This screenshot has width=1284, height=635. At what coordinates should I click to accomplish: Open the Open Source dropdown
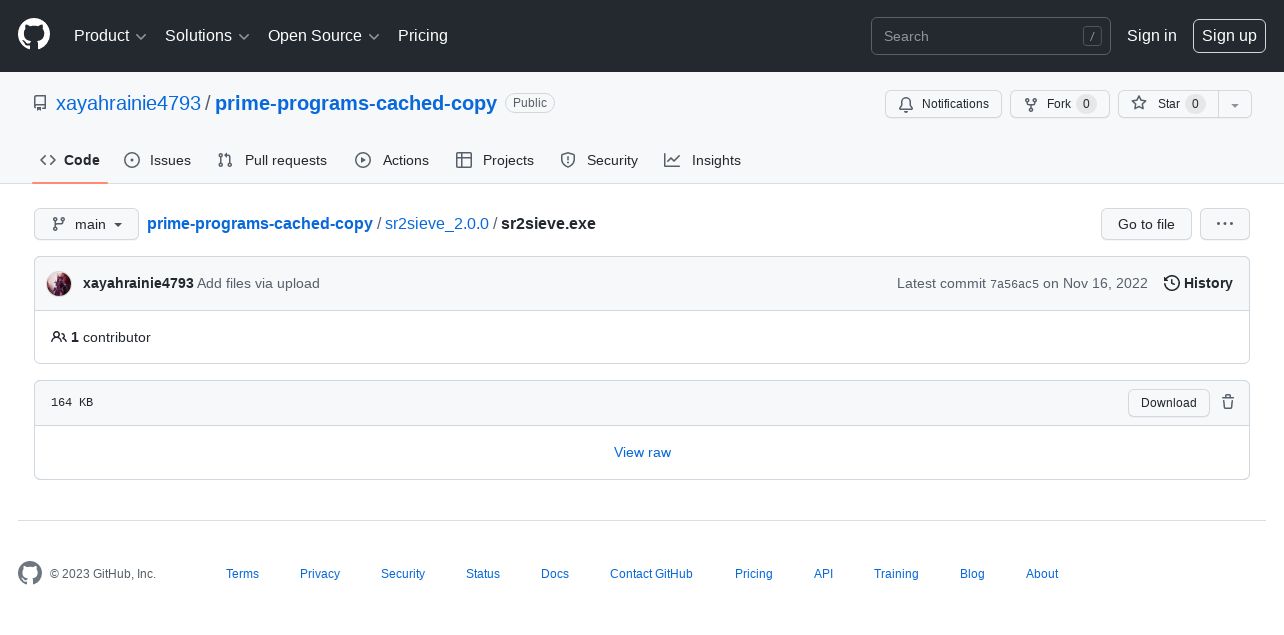(x=324, y=36)
